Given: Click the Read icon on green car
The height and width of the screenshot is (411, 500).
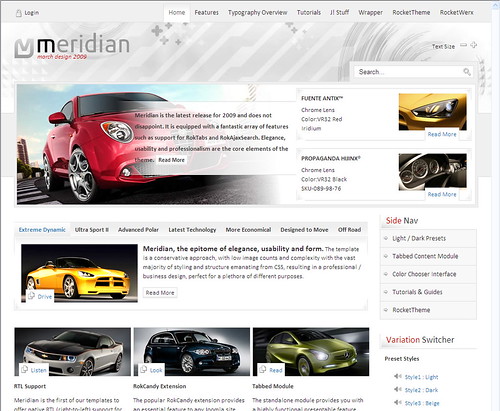Looking at the screenshot, I should click(263, 369).
